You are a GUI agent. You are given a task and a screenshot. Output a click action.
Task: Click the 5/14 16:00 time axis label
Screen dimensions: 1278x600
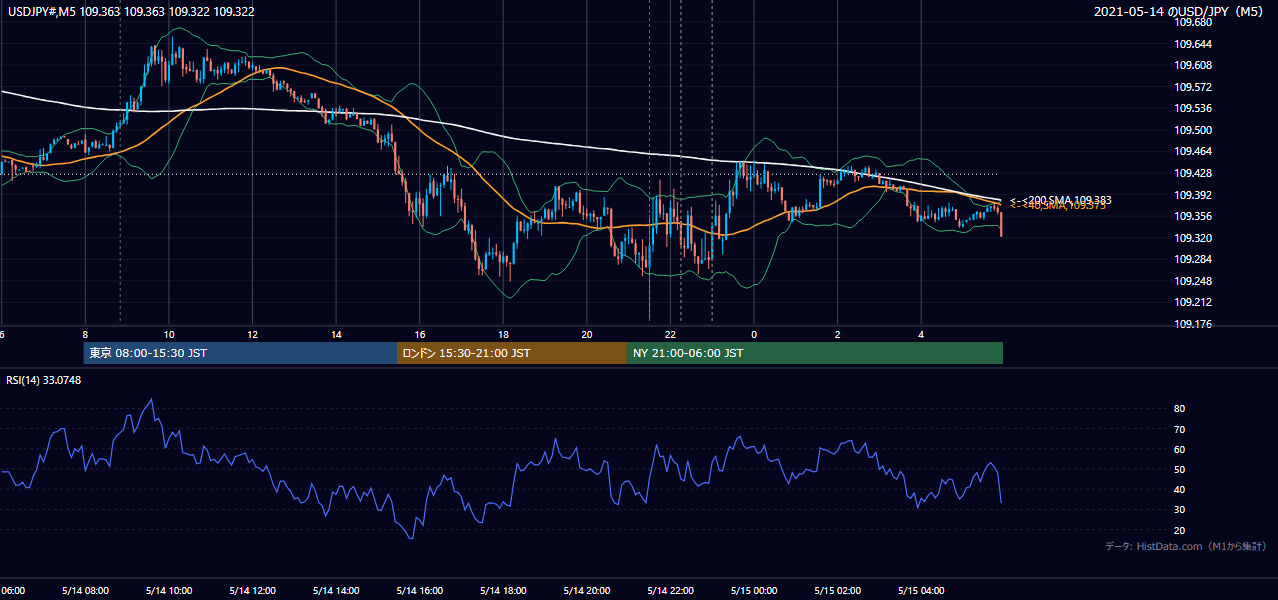(x=420, y=590)
